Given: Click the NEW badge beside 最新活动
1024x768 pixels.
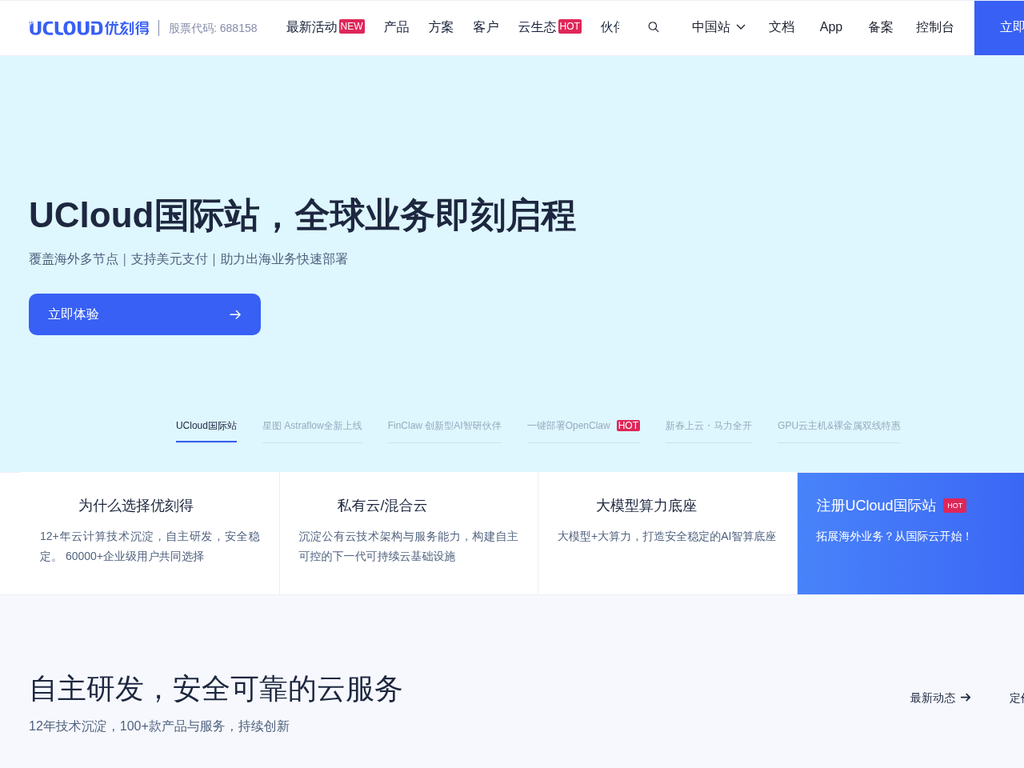Looking at the screenshot, I should click(352, 27).
